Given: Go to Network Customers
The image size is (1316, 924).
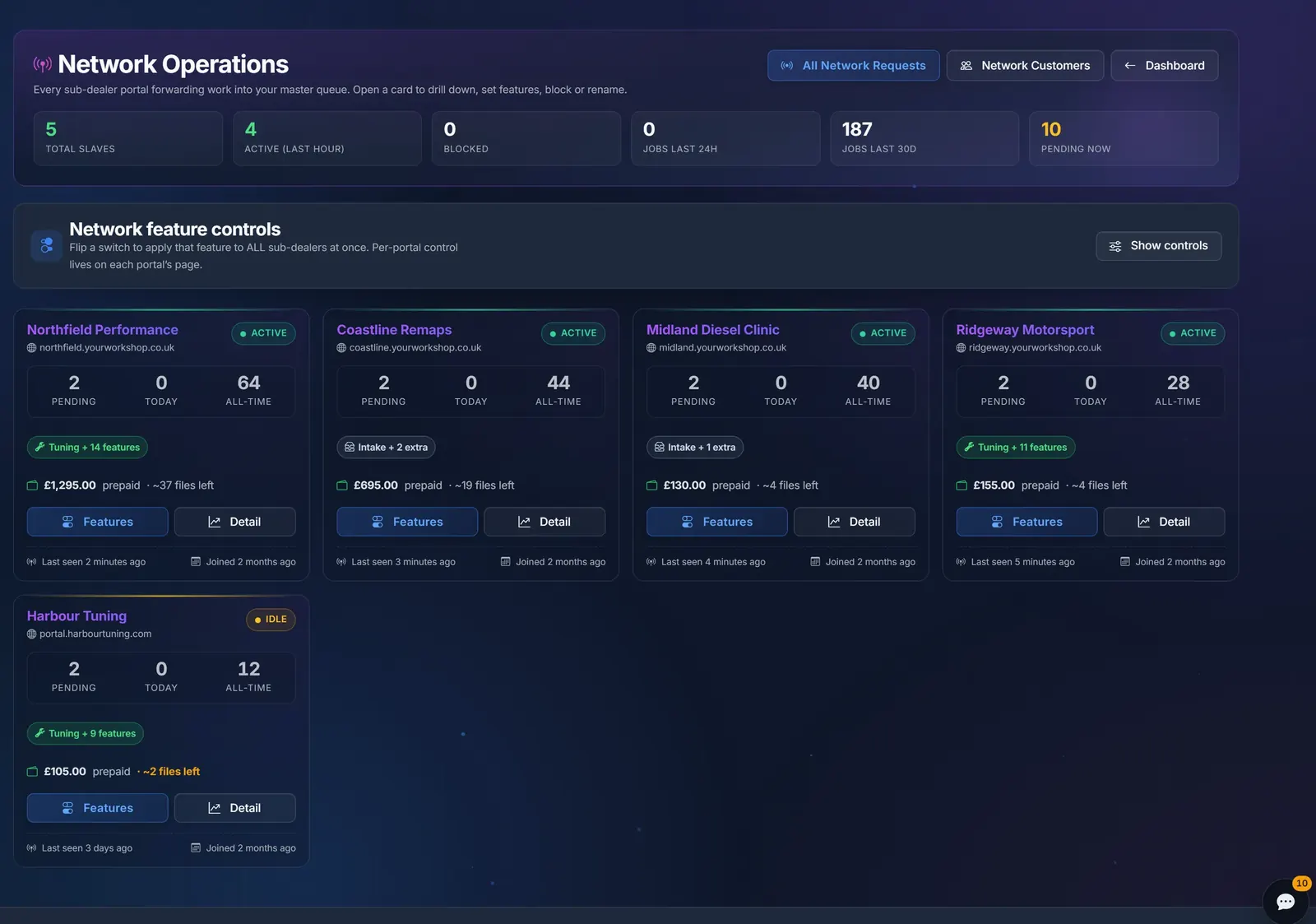Looking at the screenshot, I should [x=1025, y=66].
